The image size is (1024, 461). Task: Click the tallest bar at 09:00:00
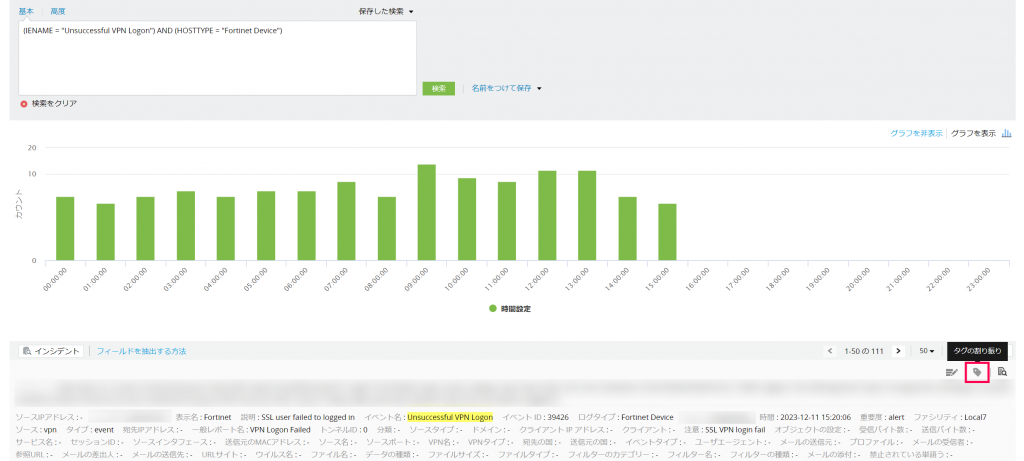click(427, 212)
